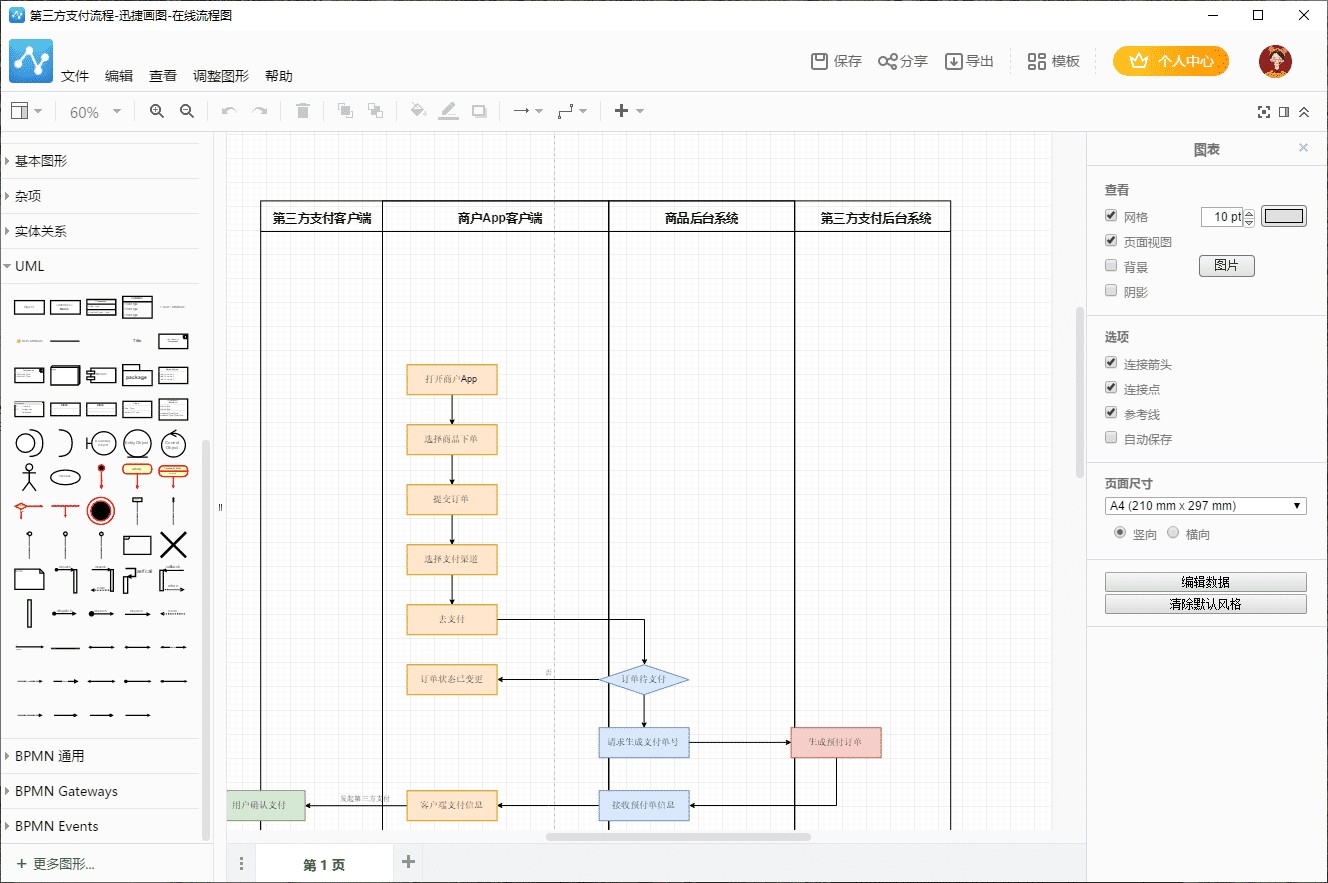Open the fill color bucket tool
The image size is (1328, 883).
pos(418,111)
